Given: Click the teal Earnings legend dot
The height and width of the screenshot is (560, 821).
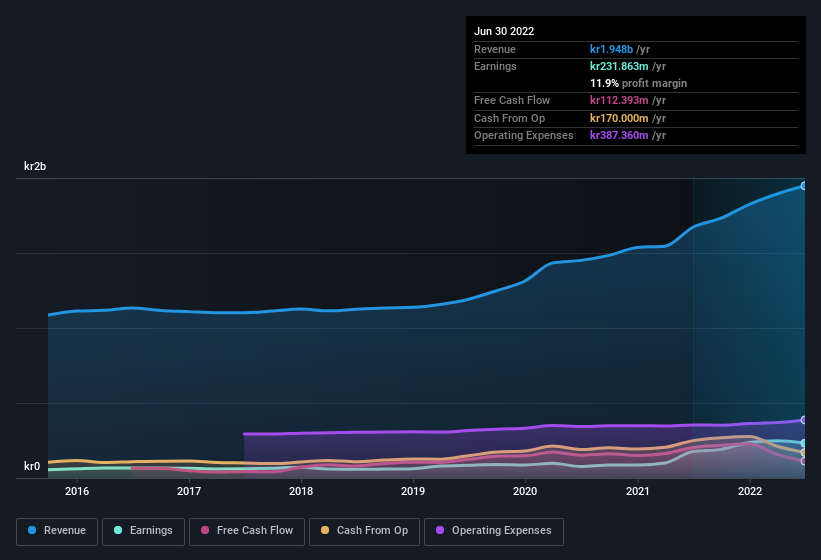Looking at the screenshot, I should pos(118,530).
